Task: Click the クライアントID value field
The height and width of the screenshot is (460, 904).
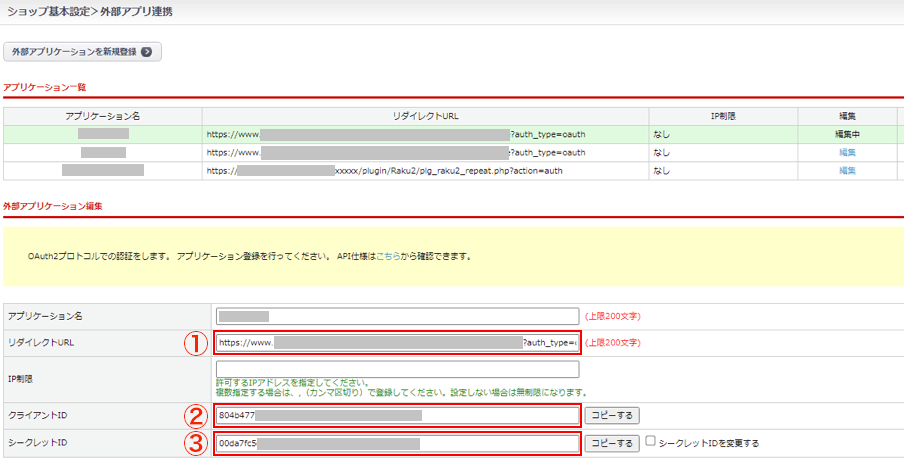Action: (397, 414)
